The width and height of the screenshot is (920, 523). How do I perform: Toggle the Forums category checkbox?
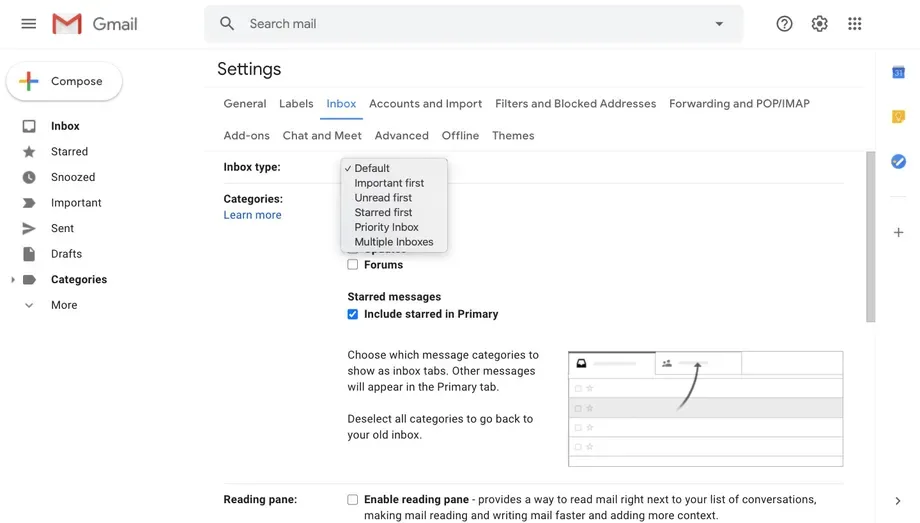(x=353, y=265)
